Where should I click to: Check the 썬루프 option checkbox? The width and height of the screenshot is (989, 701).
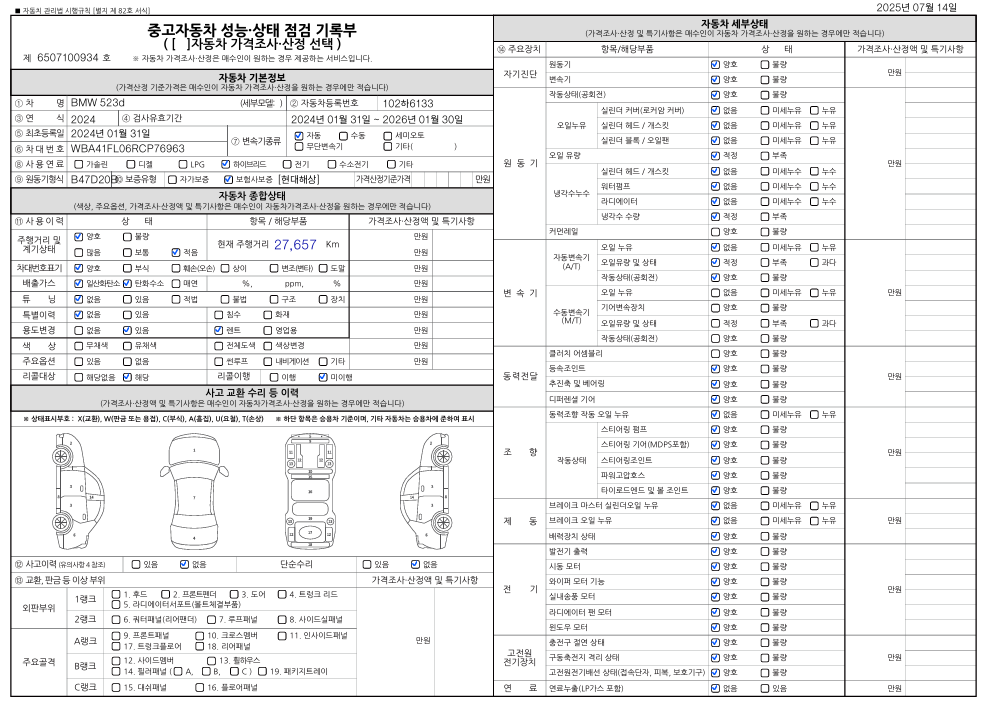tap(219, 362)
